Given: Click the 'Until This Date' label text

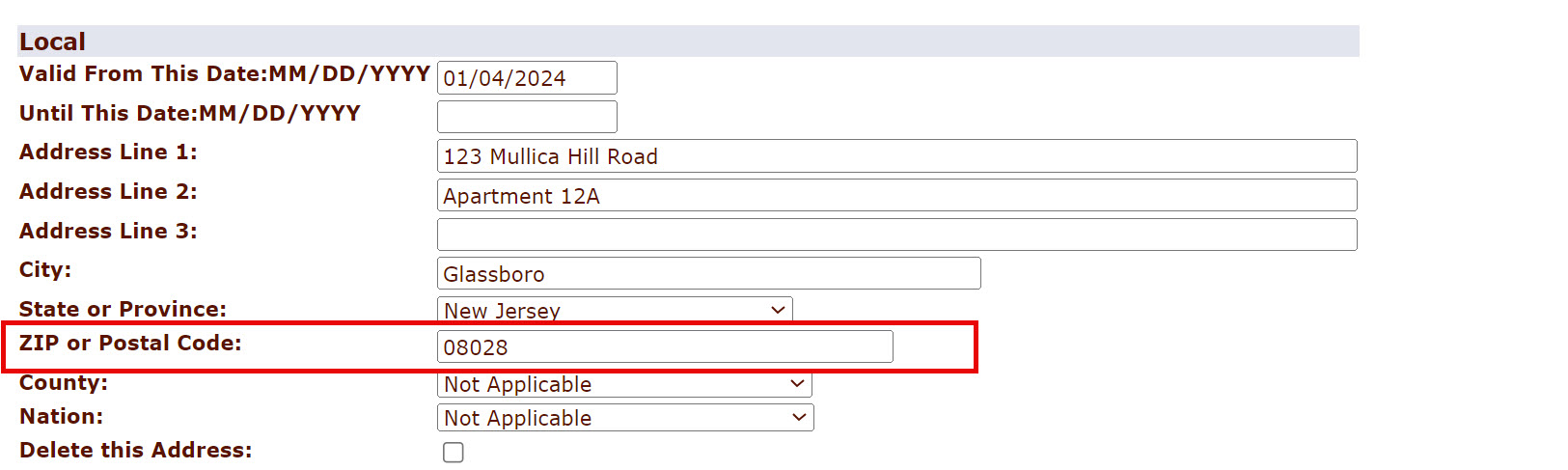Looking at the screenshot, I should [x=189, y=114].
